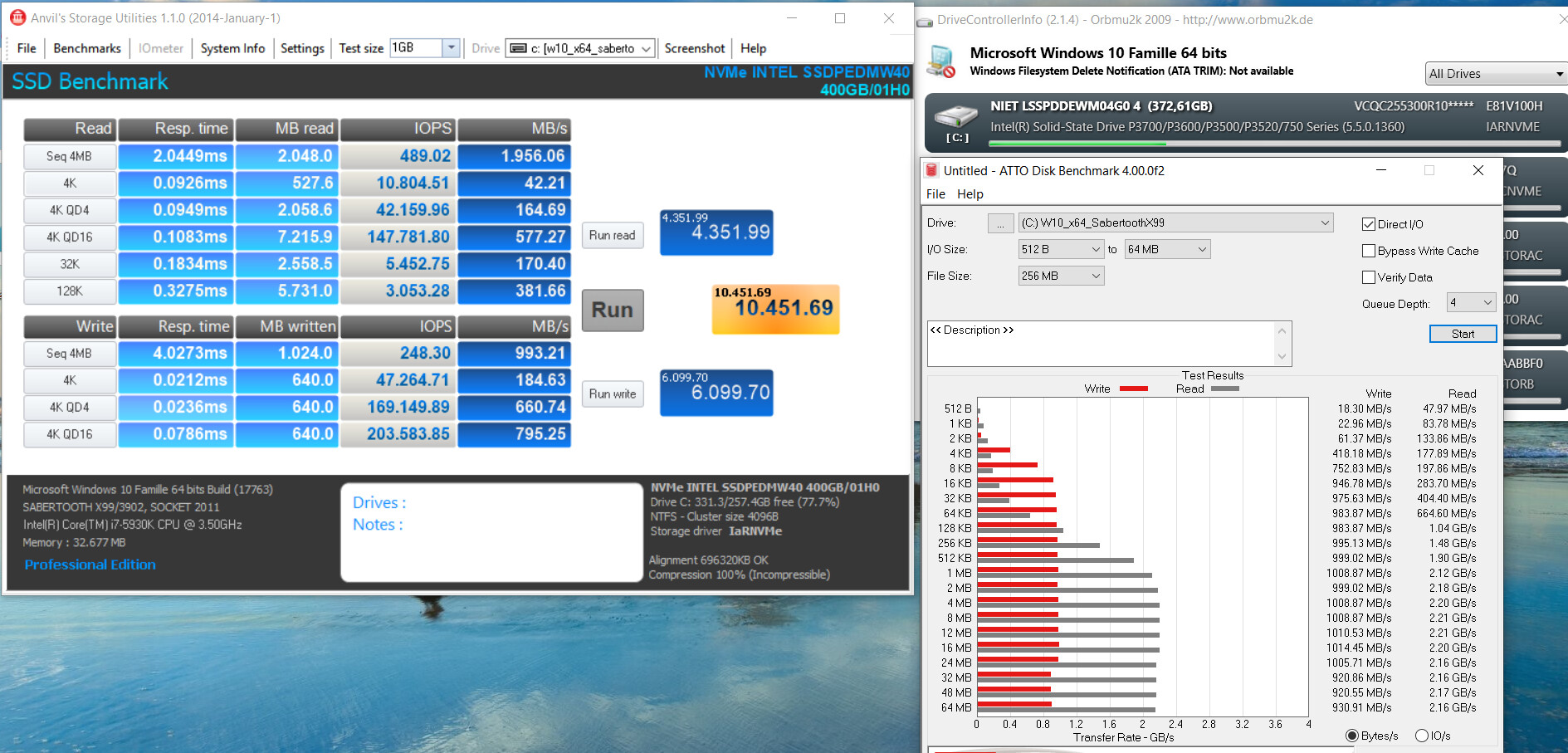
Task: Click the C: drive usage progress bar
Action: [x=1274, y=144]
